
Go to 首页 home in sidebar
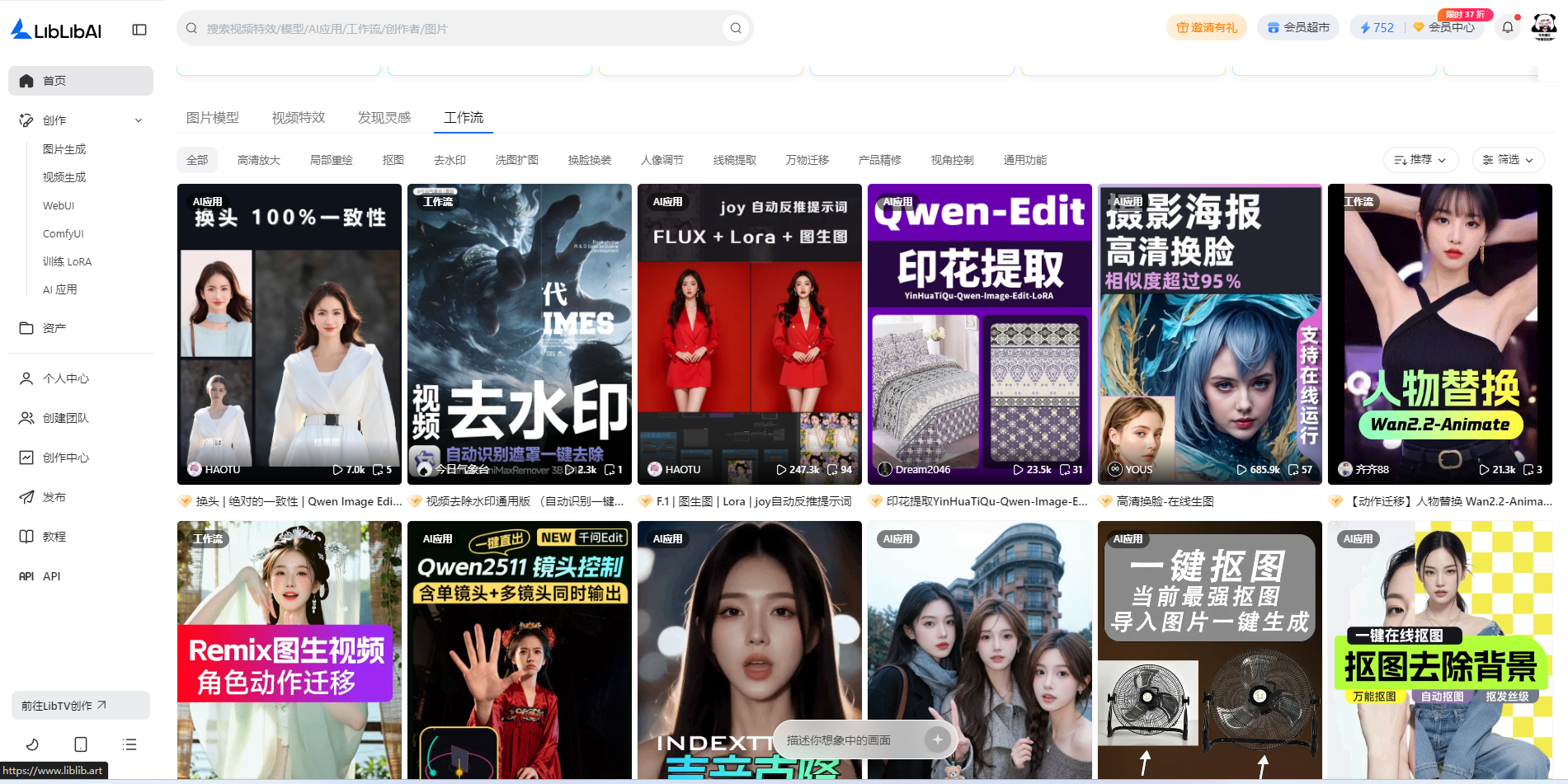(81, 81)
